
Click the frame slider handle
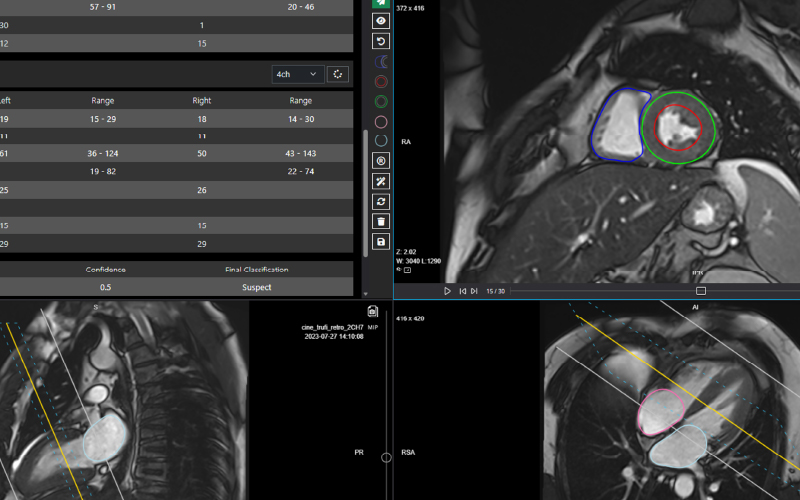click(701, 291)
